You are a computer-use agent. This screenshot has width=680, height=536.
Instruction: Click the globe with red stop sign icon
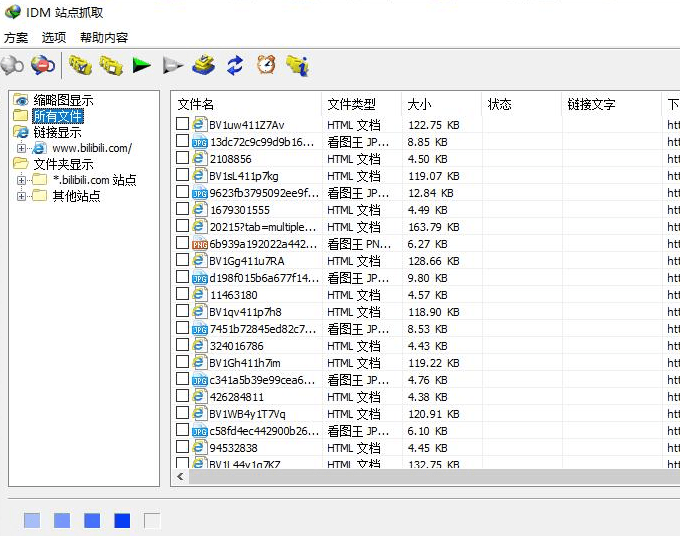(43, 65)
